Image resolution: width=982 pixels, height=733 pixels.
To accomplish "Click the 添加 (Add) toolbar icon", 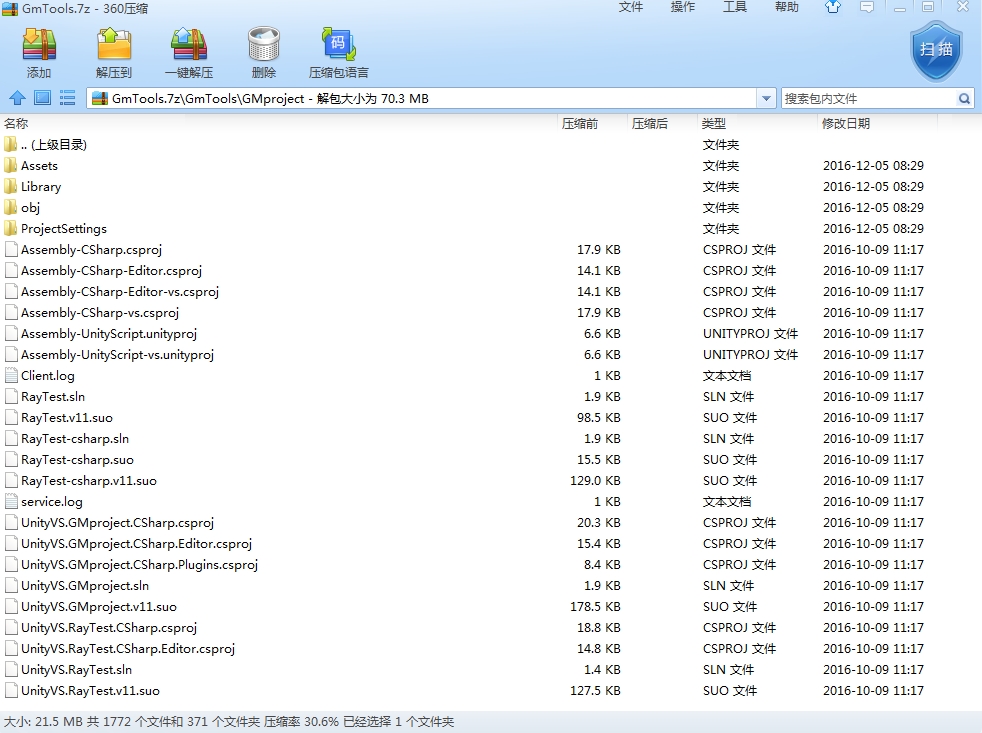I will (39, 47).
